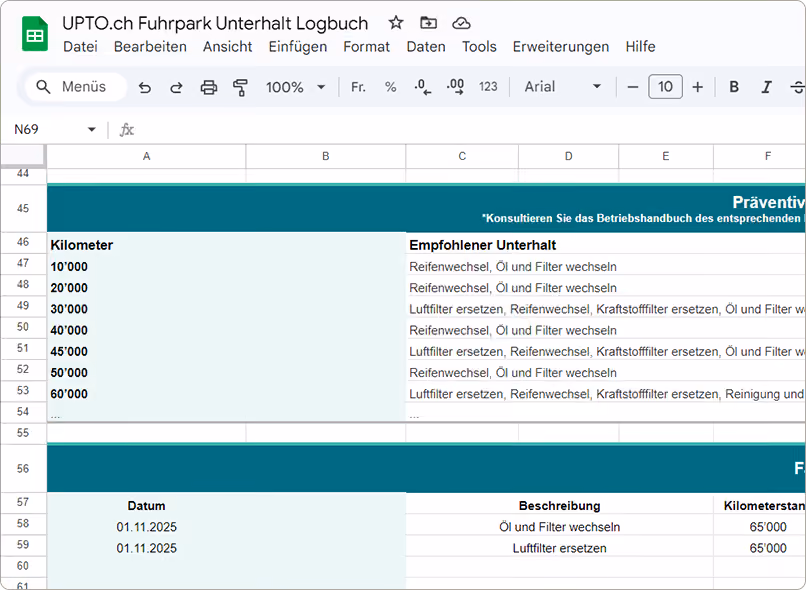Click the Kilometer header cell
This screenshot has width=806, height=590.
tap(226, 245)
